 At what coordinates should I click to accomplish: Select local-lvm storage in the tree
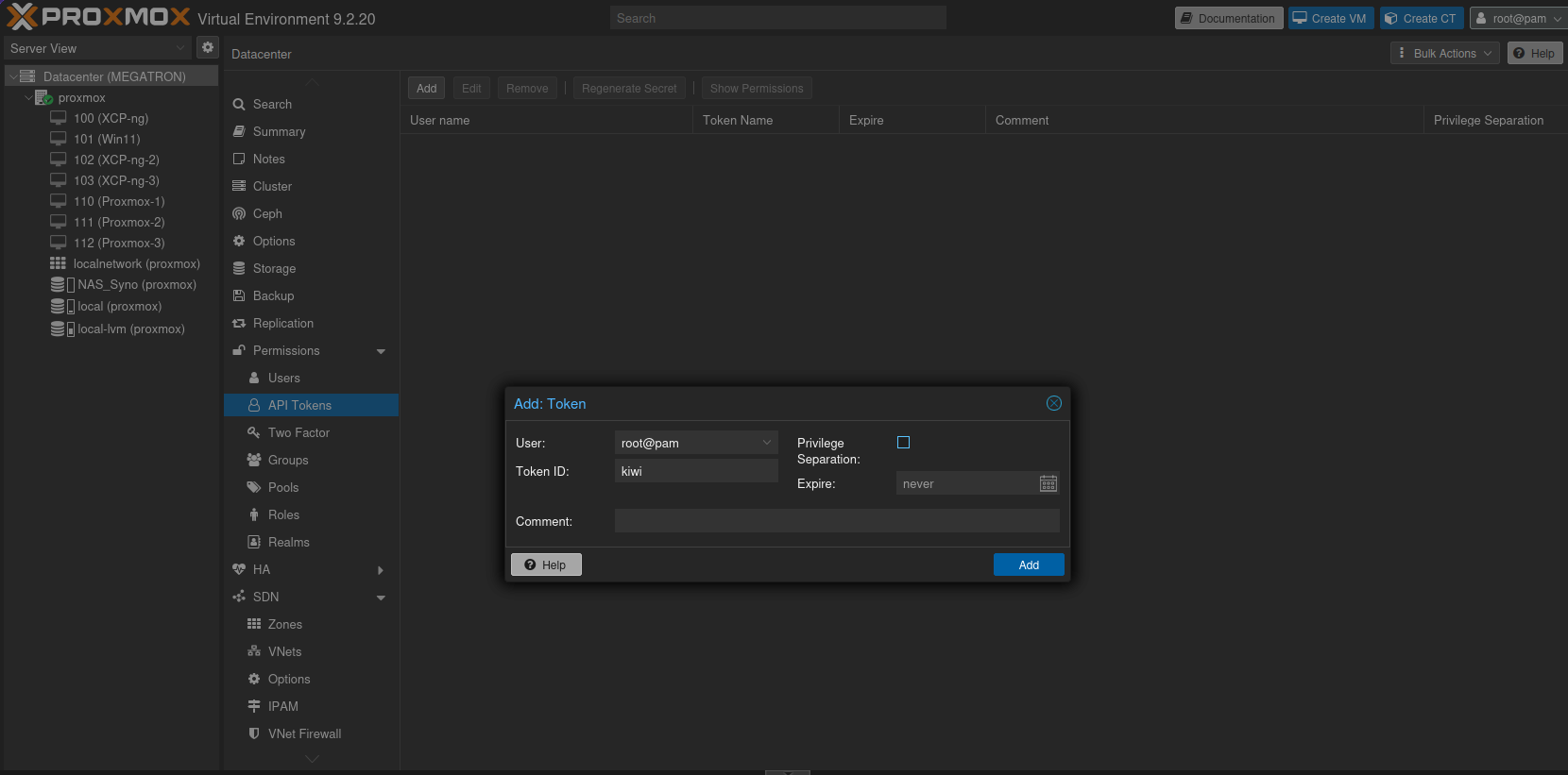point(130,329)
